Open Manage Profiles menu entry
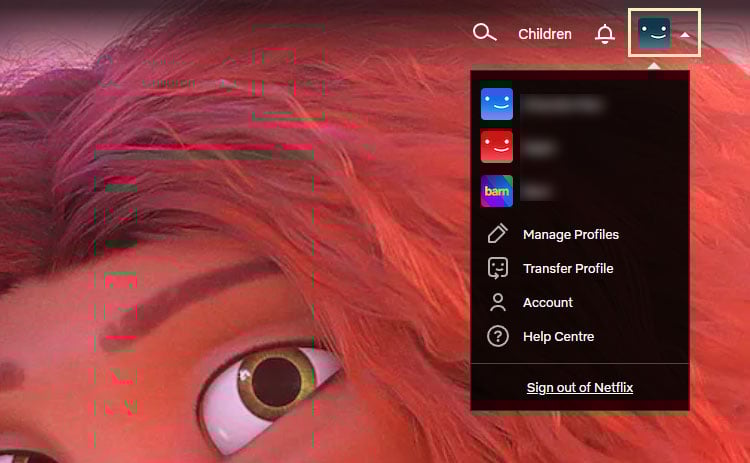This screenshot has height=463, width=750. point(571,234)
